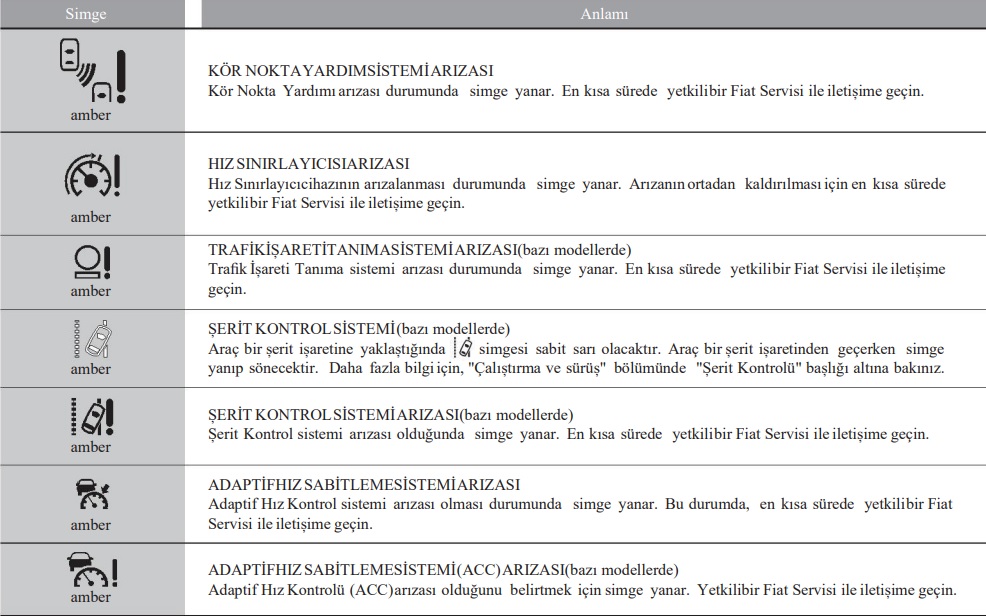Click the HIZ SINIRLAYICISI ARIZASI heading

click(x=309, y=163)
